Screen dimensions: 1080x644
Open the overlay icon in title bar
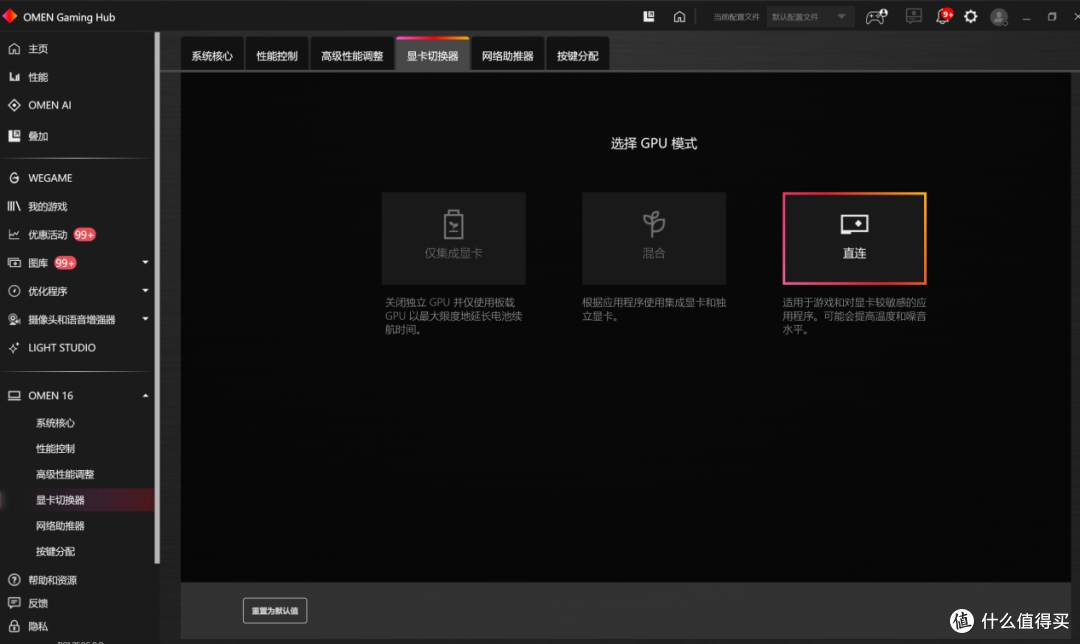point(649,17)
